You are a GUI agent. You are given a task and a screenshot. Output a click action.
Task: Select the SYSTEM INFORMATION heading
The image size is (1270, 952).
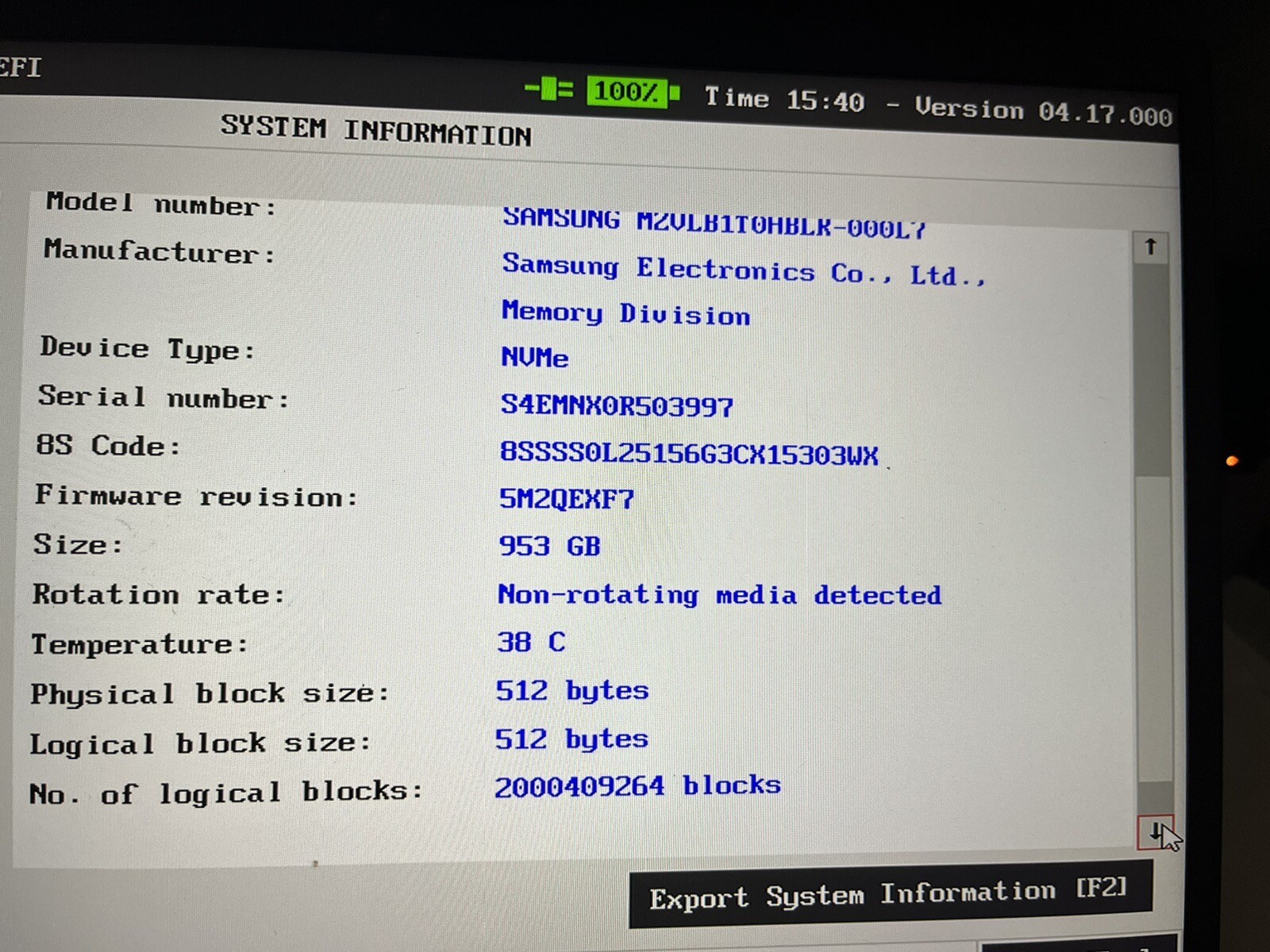pyautogui.click(x=375, y=130)
